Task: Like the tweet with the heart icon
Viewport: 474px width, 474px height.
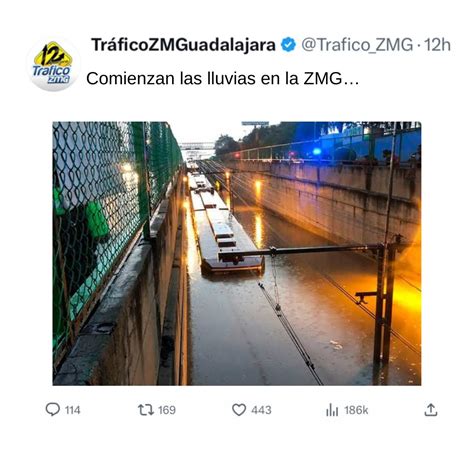Action: (239, 410)
